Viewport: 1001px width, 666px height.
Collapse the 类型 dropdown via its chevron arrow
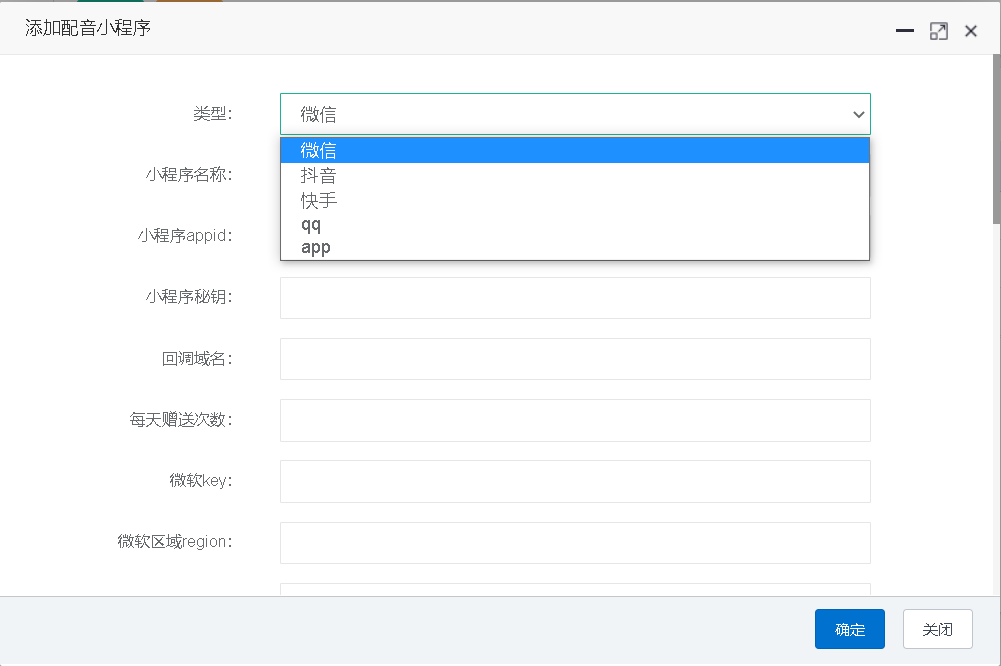[858, 115]
